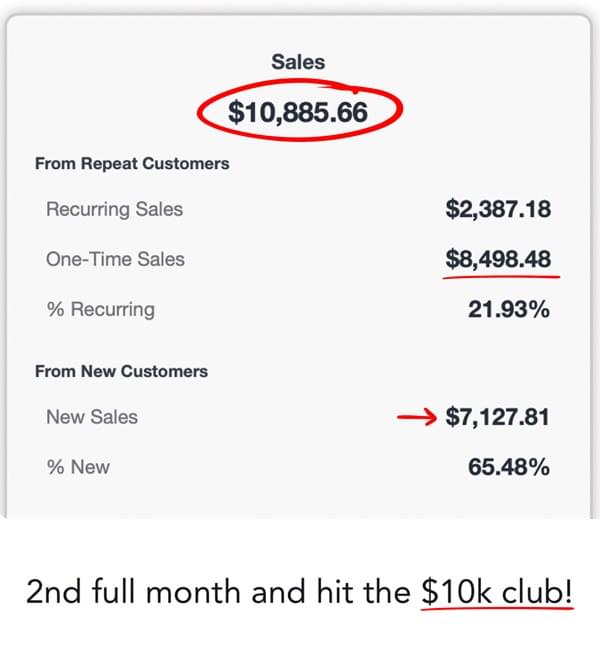
Task: Click the From New Customers section heading
Action: (x=121, y=371)
